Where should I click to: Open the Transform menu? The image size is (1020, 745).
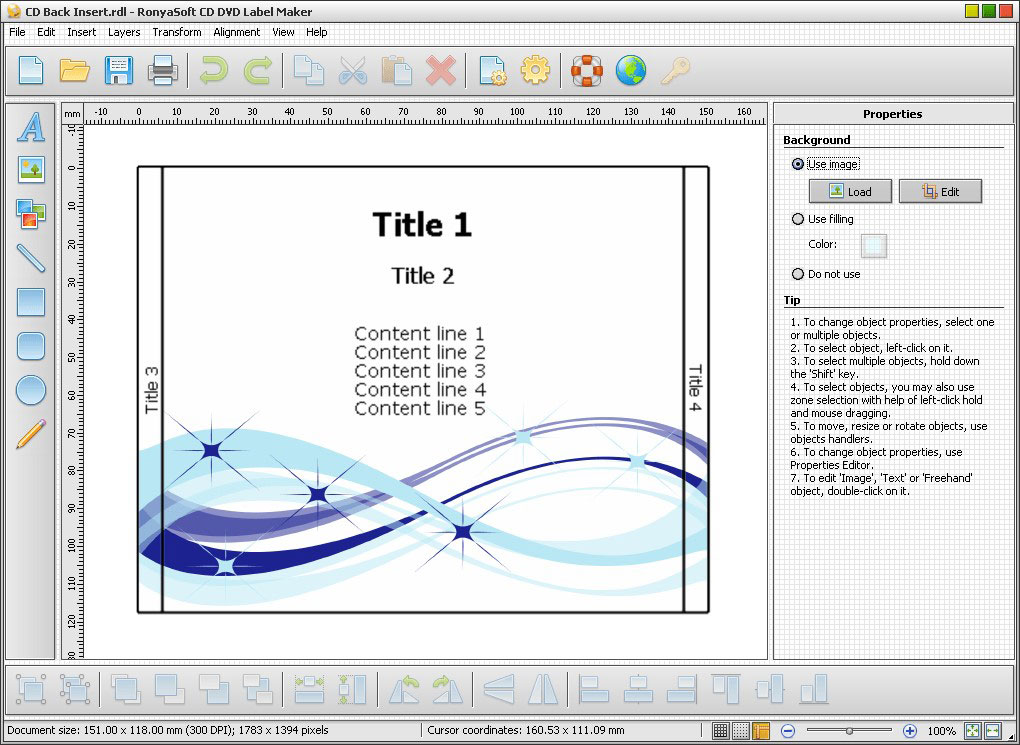click(177, 32)
